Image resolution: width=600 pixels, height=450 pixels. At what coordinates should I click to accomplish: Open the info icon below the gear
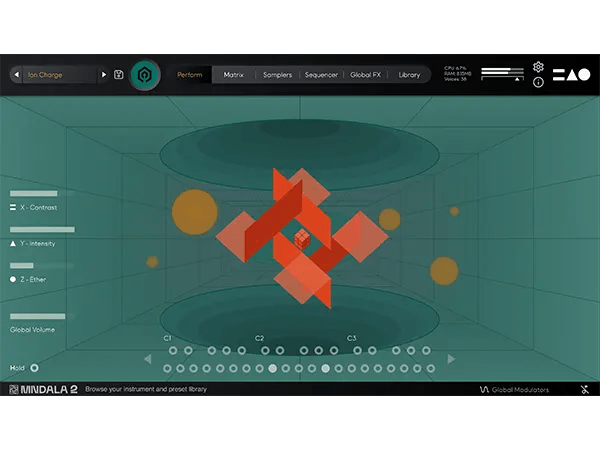tap(538, 82)
